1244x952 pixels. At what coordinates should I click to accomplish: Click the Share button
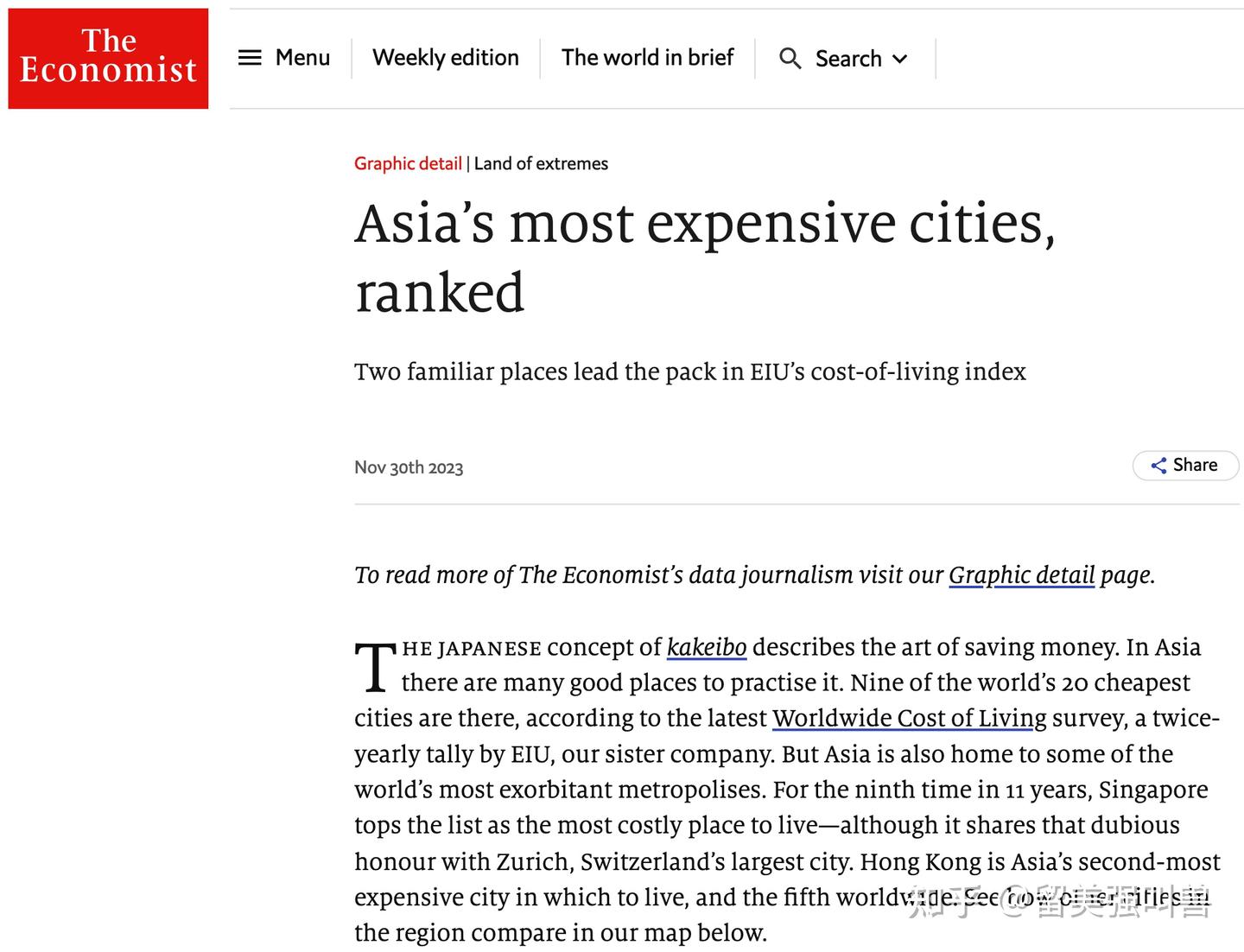pos(1185,466)
